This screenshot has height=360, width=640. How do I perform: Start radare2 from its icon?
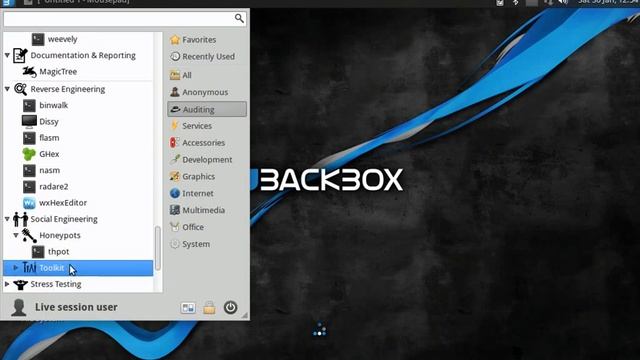click(x=29, y=187)
